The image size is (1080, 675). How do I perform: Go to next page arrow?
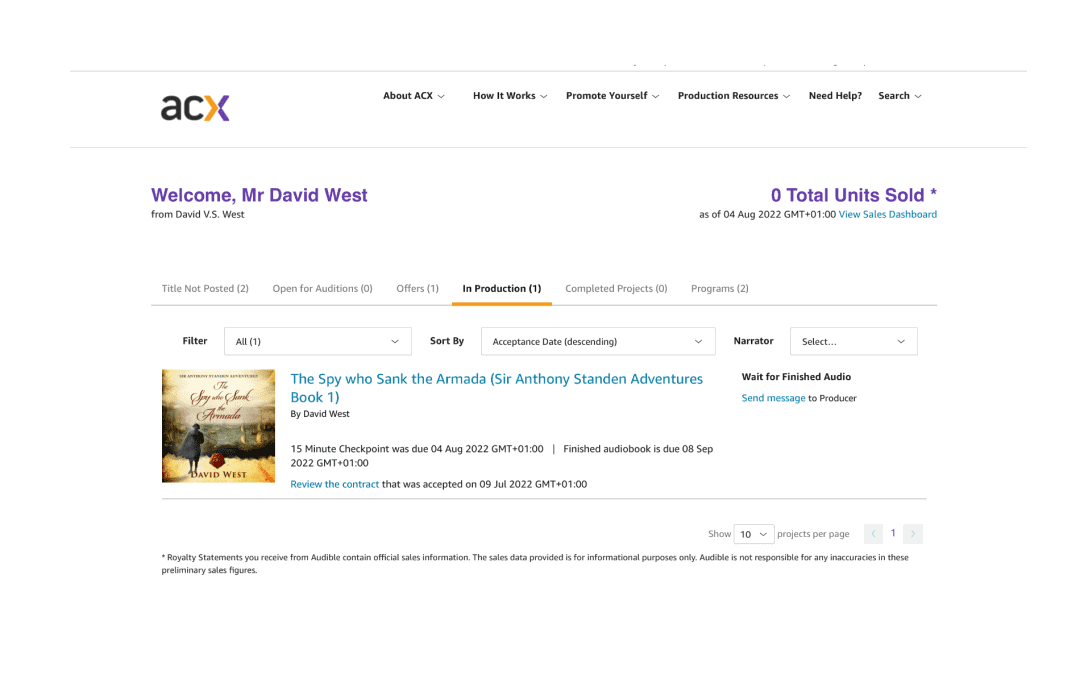coord(913,534)
